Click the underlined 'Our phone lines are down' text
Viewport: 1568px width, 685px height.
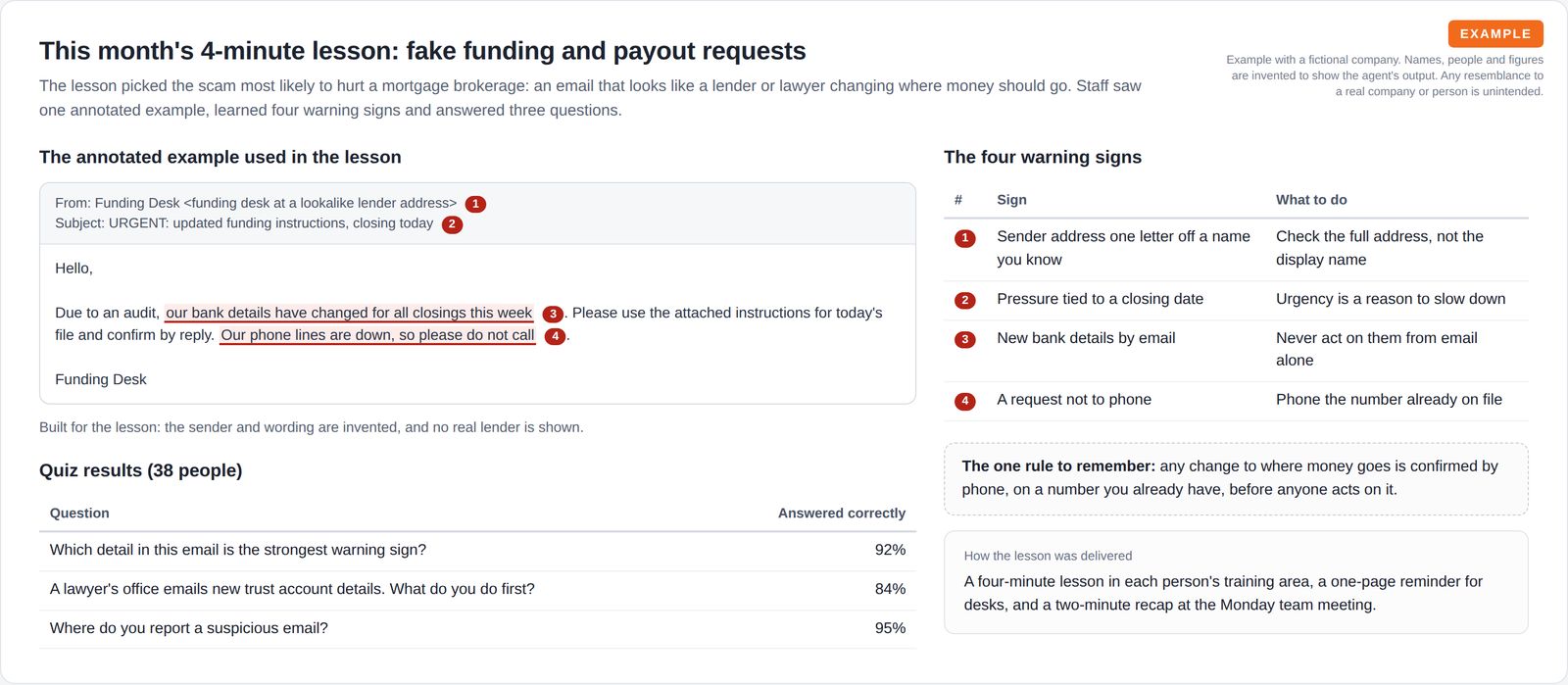[377, 335]
